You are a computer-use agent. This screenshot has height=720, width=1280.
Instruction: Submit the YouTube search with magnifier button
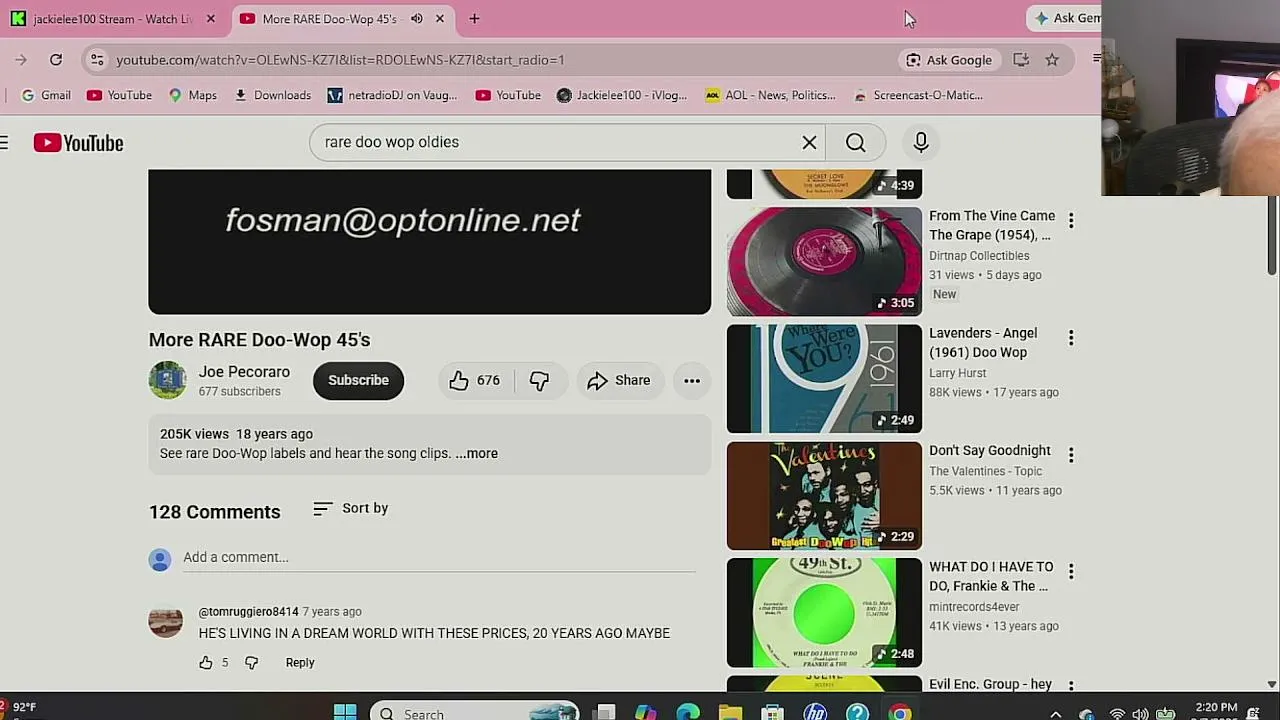pyautogui.click(x=856, y=142)
